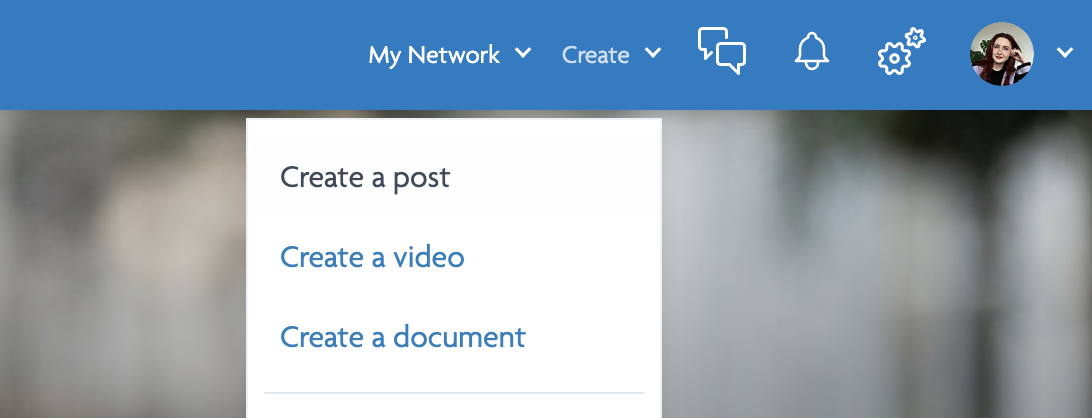
Task: Select the Create a document link
Action: tap(402, 337)
